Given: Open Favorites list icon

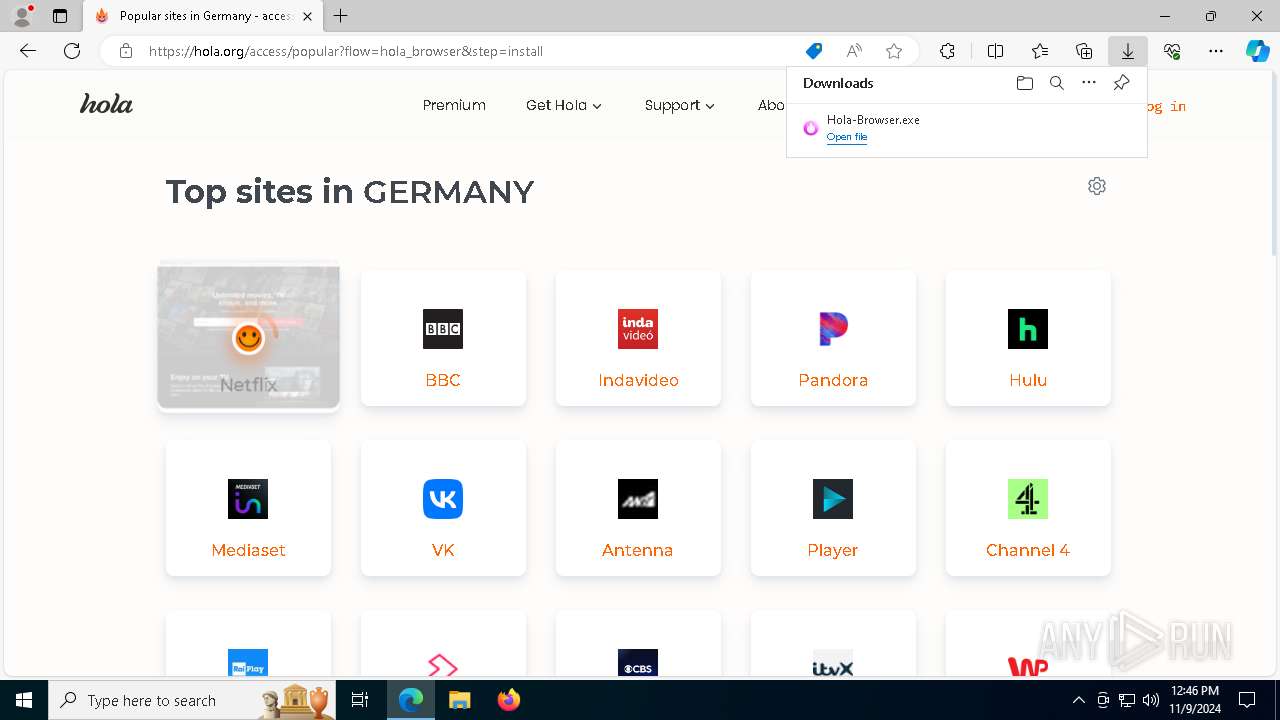Looking at the screenshot, I should (x=1040, y=51).
